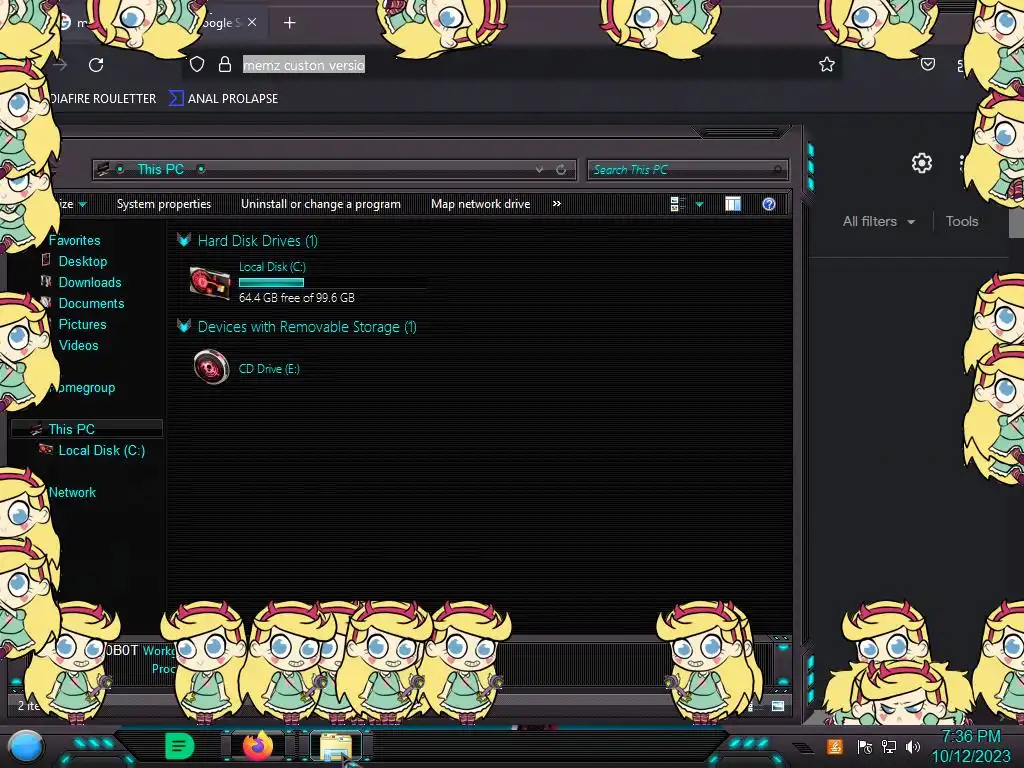Open Uninstall or change a program
1024x768 pixels.
point(321,204)
